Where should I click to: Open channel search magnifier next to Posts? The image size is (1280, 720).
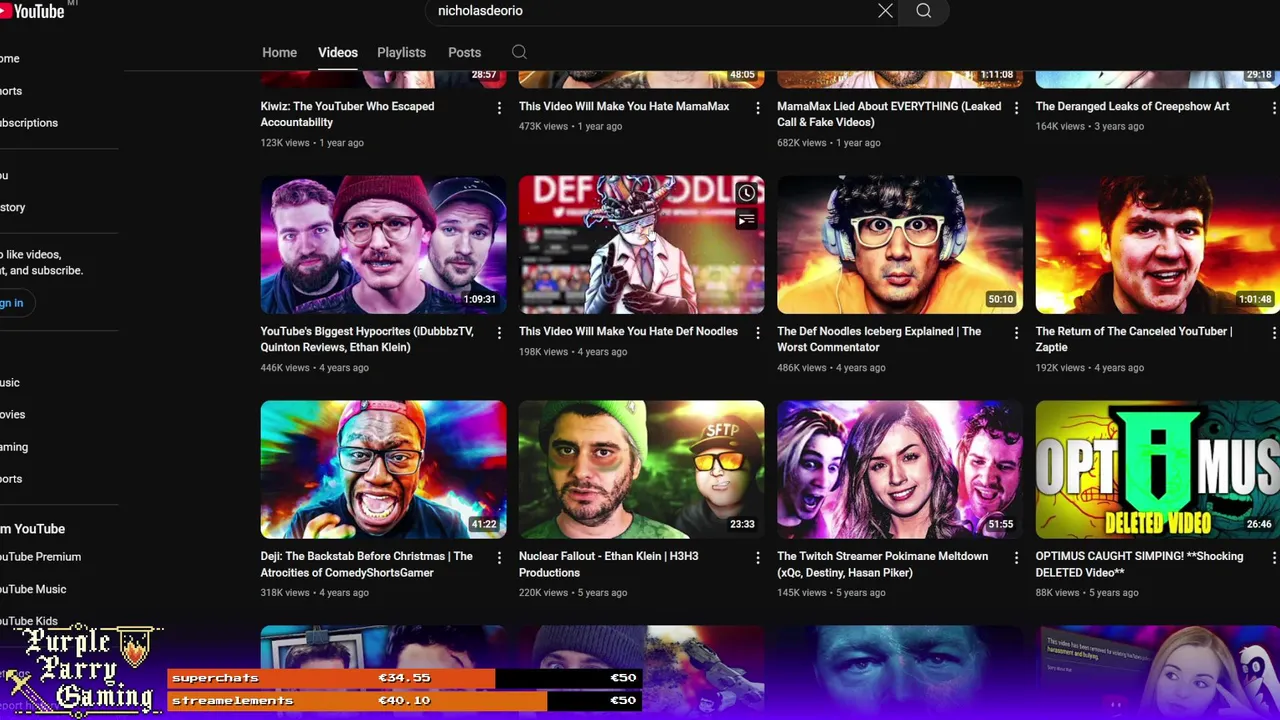point(519,52)
